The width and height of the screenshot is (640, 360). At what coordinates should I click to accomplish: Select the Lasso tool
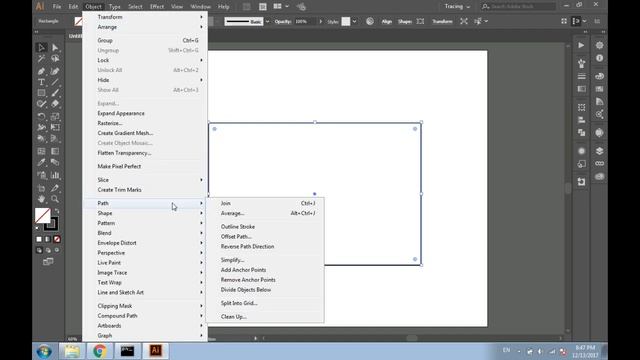[x=55, y=59]
